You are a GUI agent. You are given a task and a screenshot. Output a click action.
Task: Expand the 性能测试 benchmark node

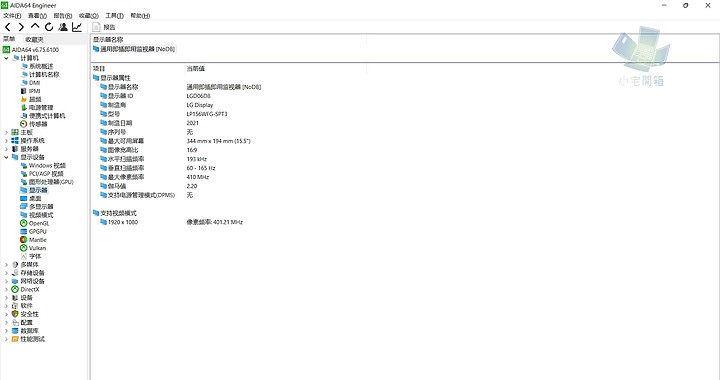(x=6, y=339)
